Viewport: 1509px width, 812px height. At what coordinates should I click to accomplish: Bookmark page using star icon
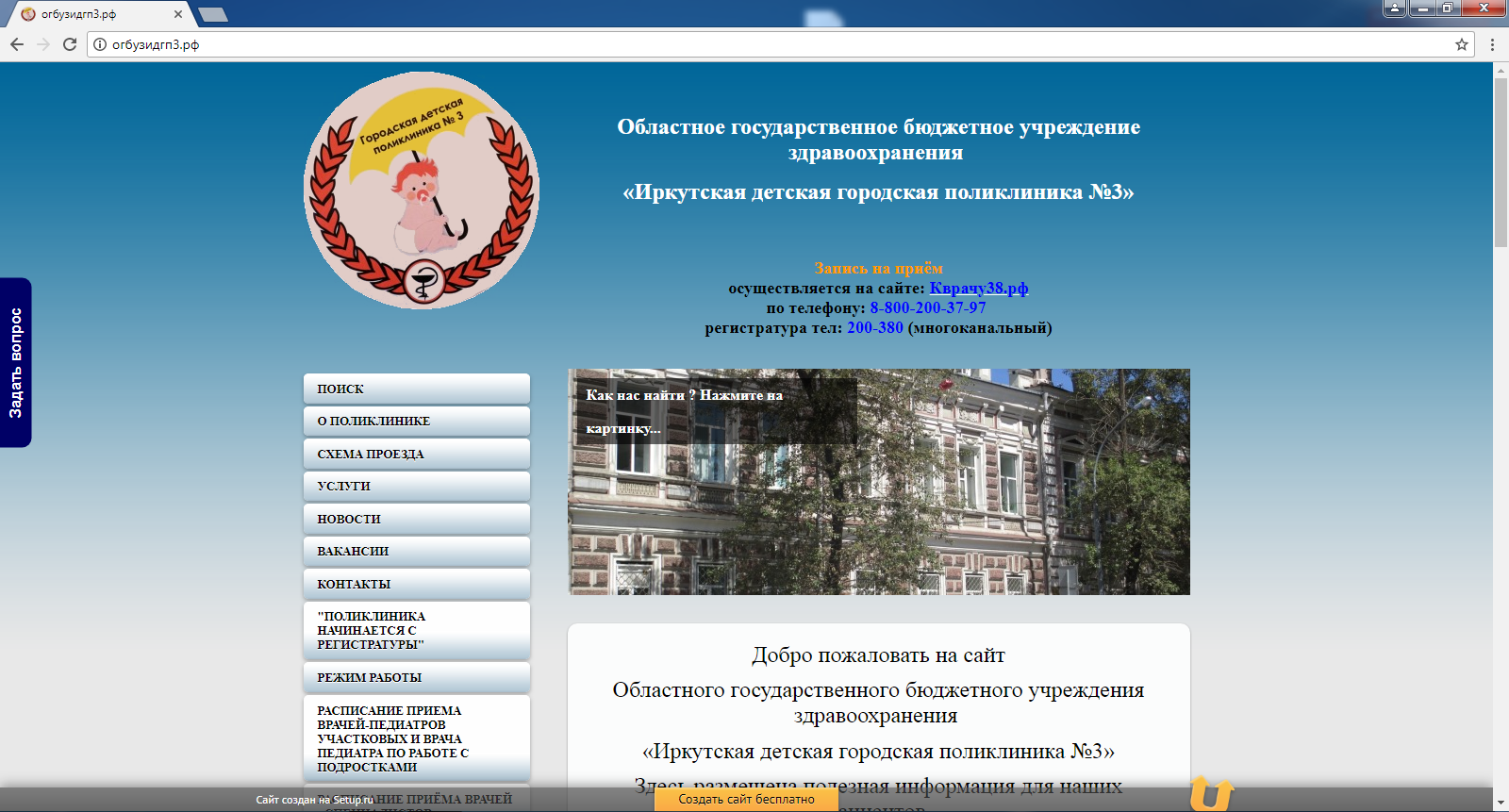[x=1462, y=44]
